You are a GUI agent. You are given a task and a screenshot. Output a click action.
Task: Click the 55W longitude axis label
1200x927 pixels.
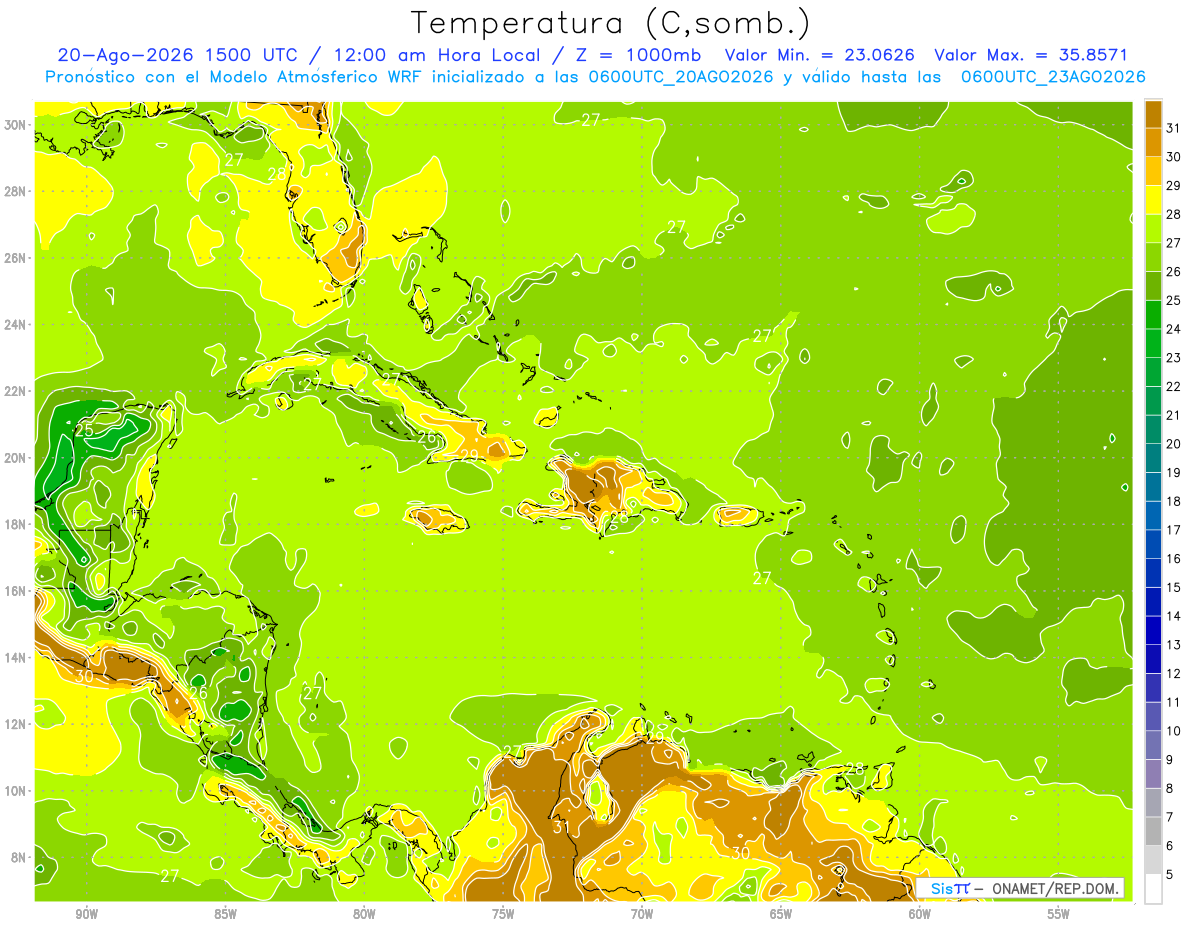pyautogui.click(x=1059, y=914)
